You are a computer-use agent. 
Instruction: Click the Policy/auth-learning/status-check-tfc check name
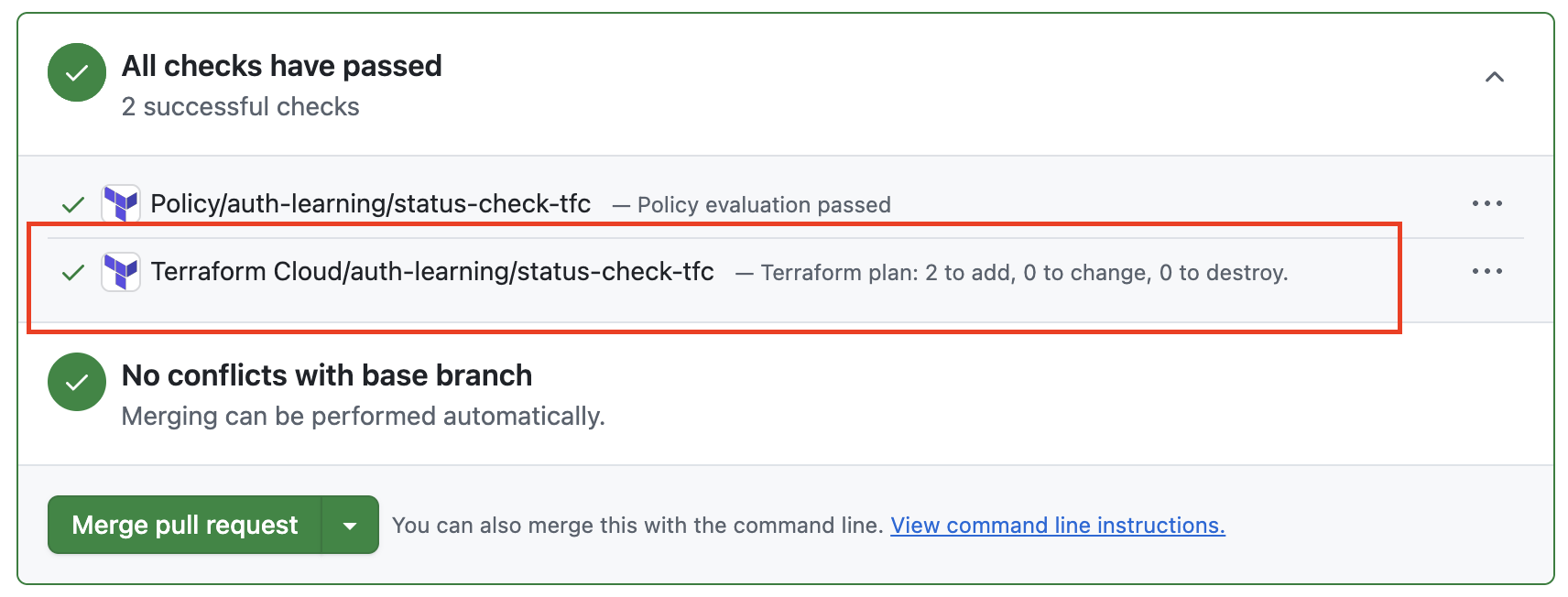[x=370, y=203]
